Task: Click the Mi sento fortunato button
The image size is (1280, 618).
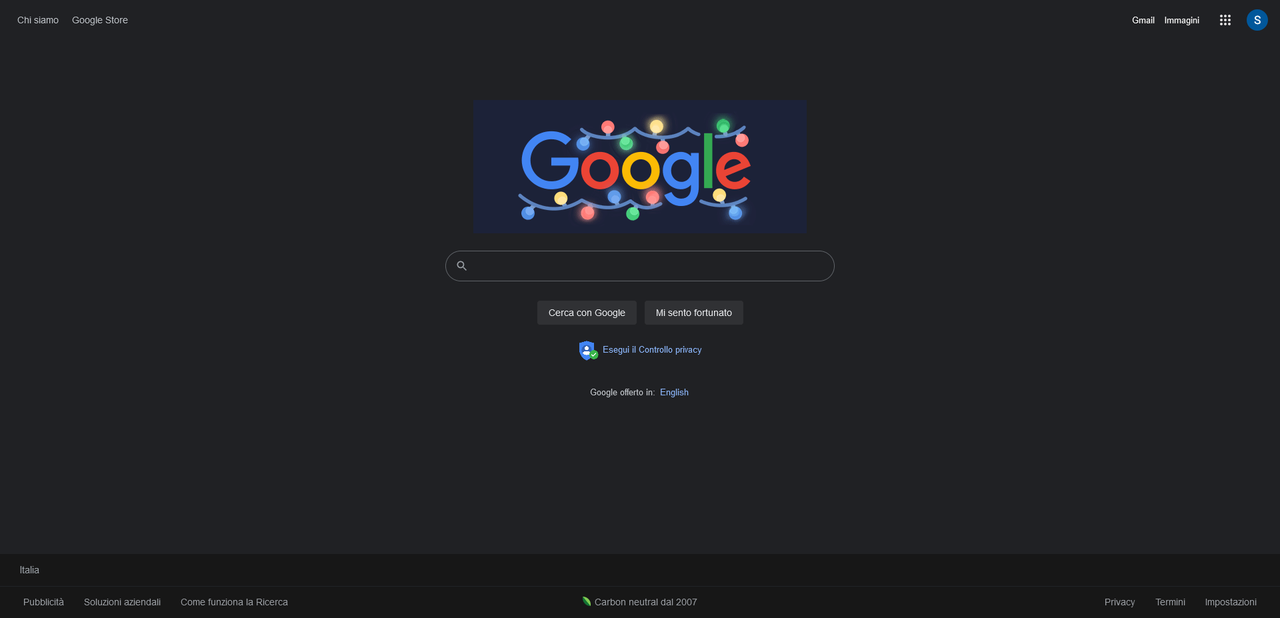Action: coord(694,313)
